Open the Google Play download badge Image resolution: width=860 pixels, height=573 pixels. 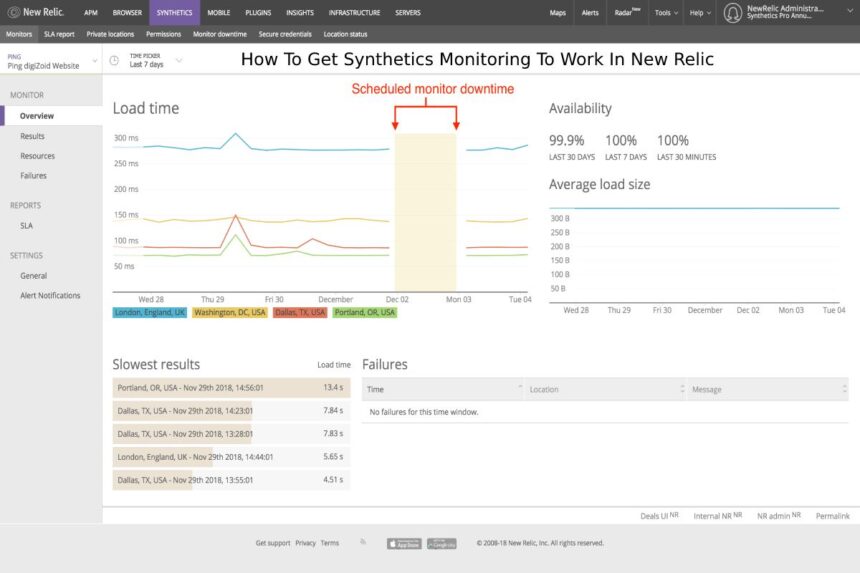(442, 543)
